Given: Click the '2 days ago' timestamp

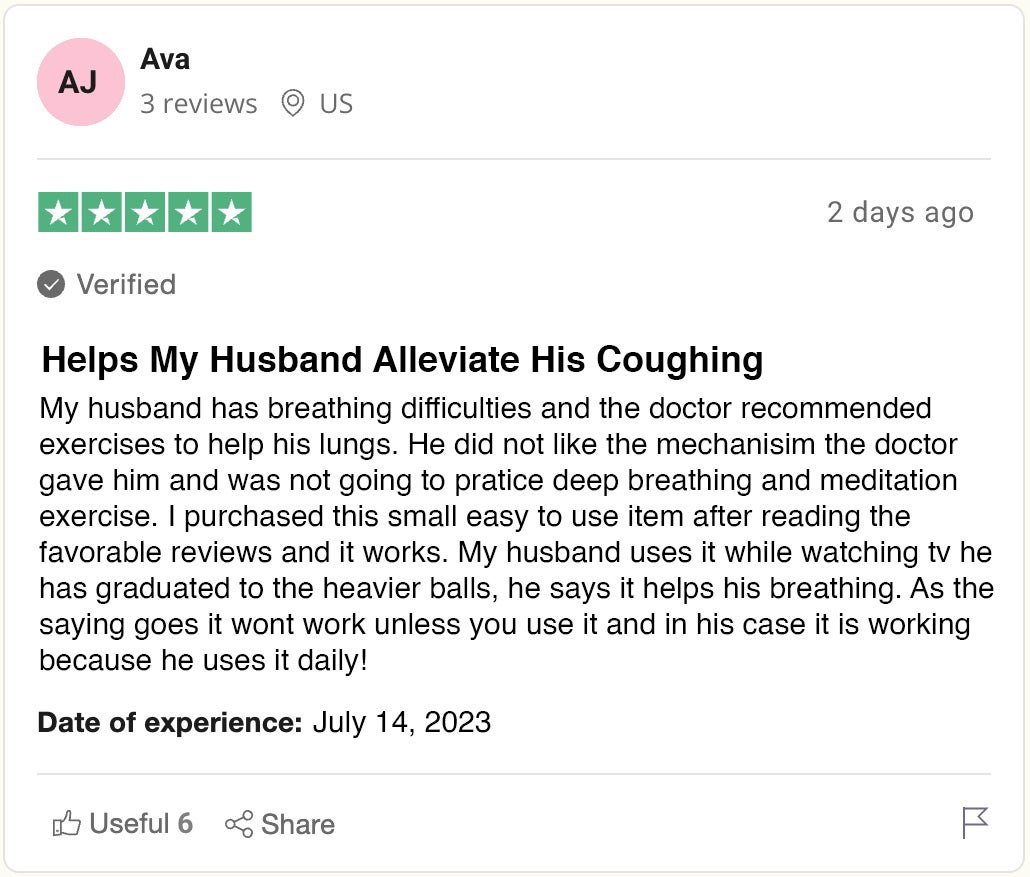Looking at the screenshot, I should [x=901, y=212].
